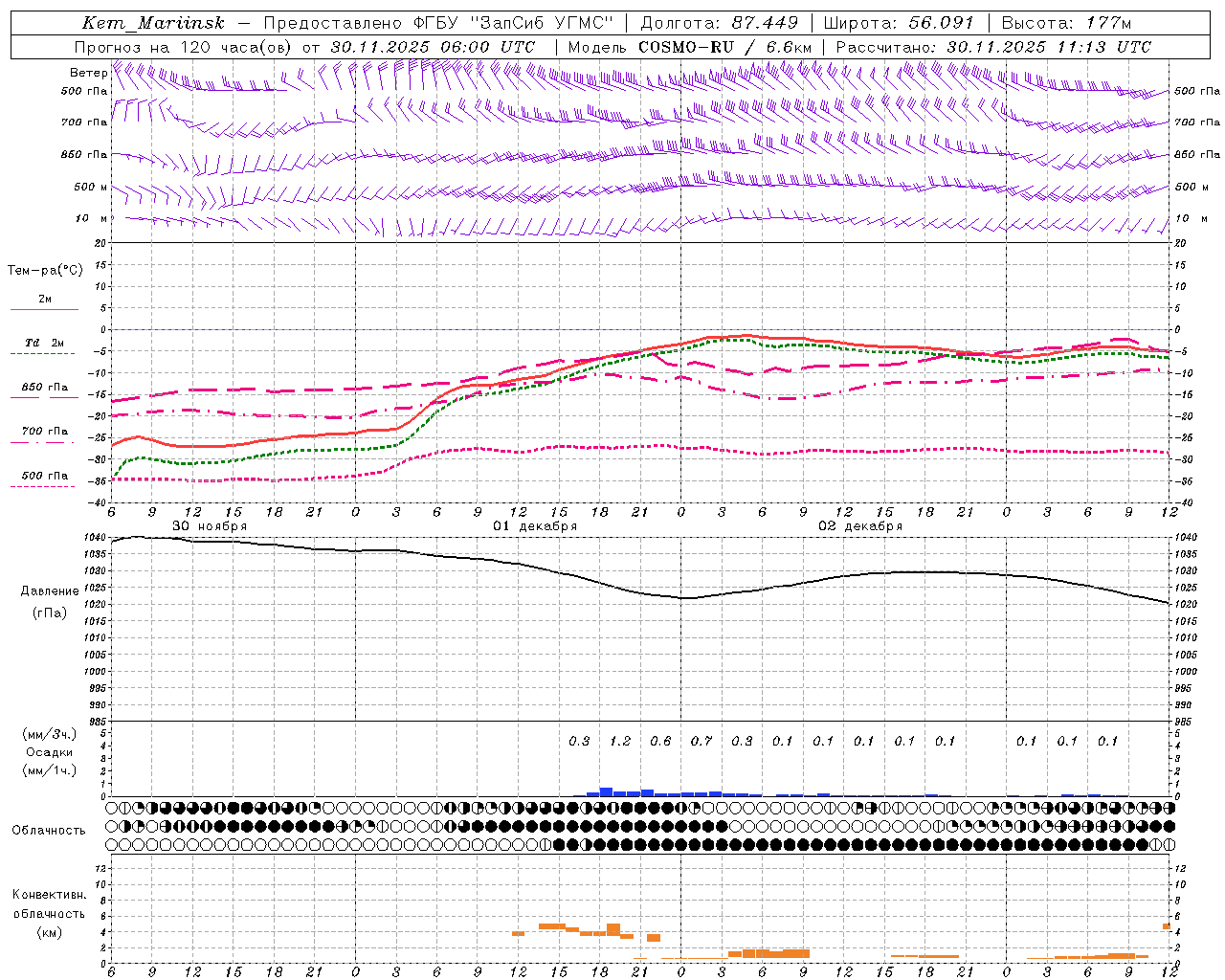Select the Осадки precipitation panel title
The image size is (1225, 980).
(x=49, y=752)
